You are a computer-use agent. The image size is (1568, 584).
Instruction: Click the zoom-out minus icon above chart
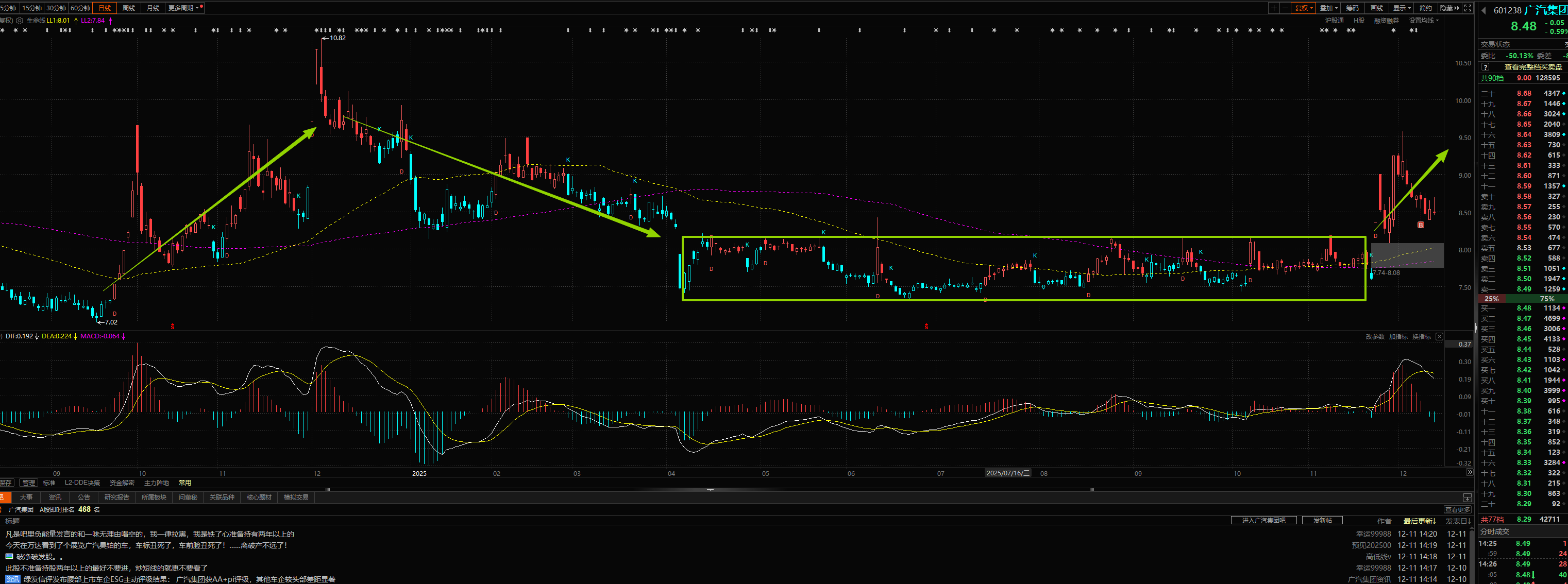coord(1285,8)
